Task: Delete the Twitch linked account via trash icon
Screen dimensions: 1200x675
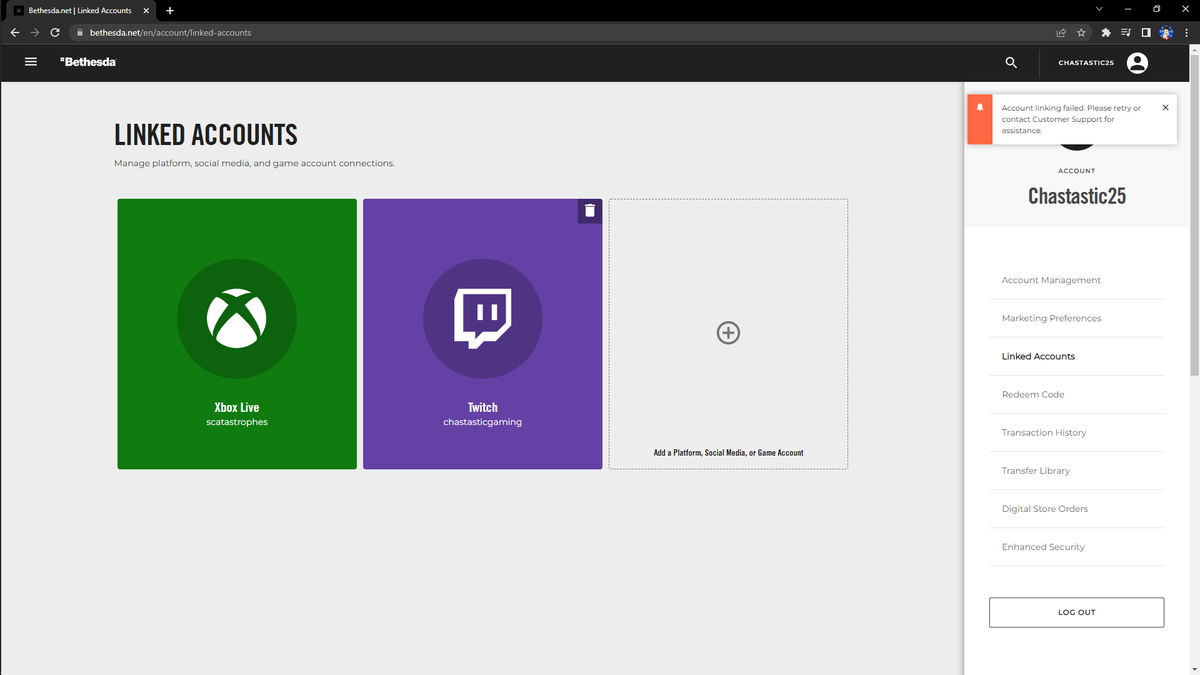Action: pyautogui.click(x=590, y=210)
